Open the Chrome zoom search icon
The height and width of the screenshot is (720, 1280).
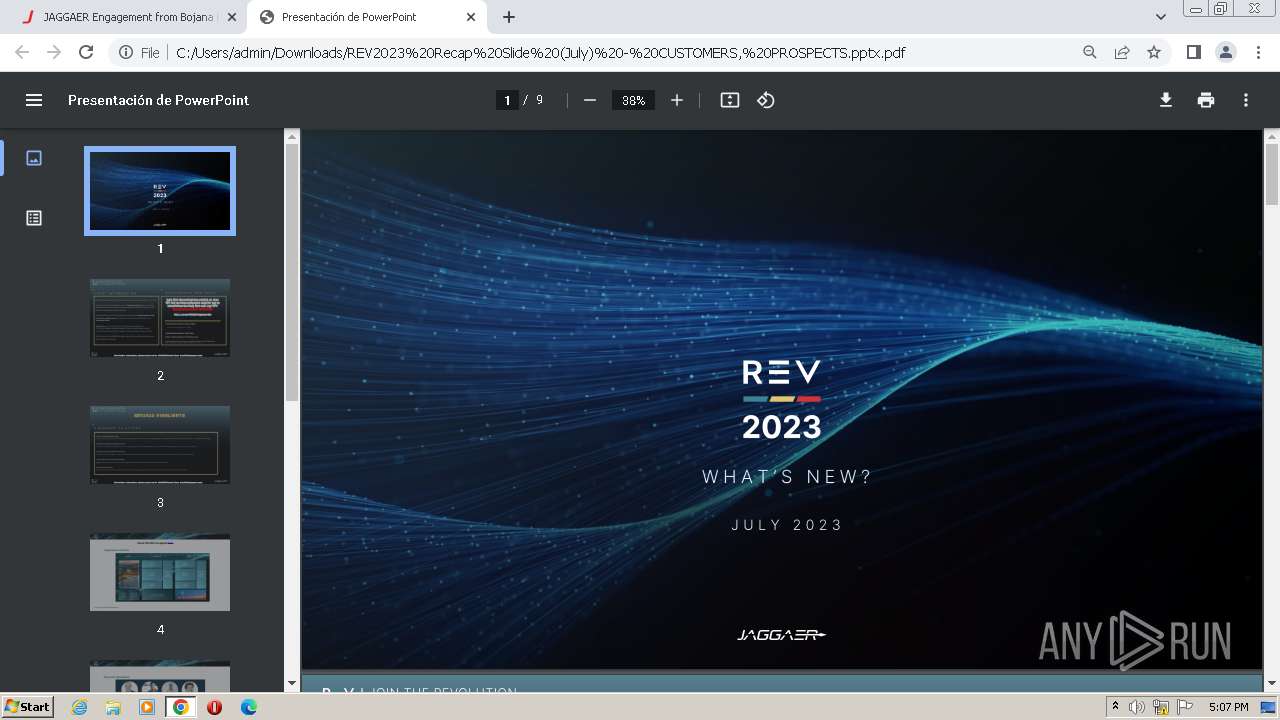(x=1090, y=52)
